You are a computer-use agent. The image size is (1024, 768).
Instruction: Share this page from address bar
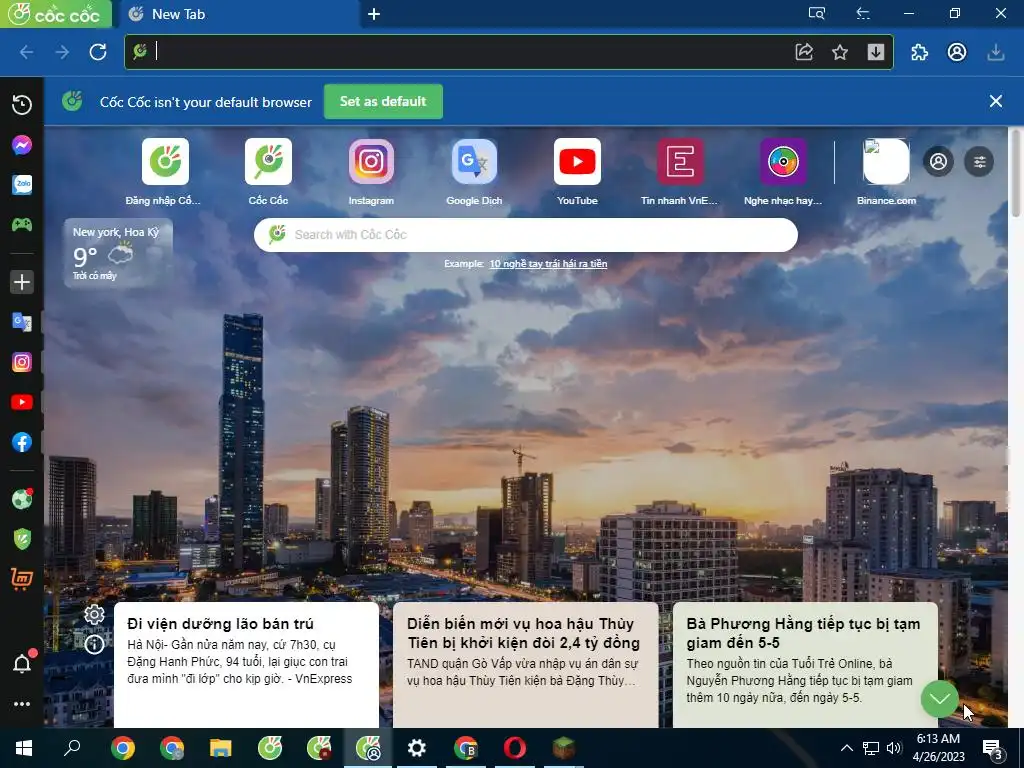804,52
